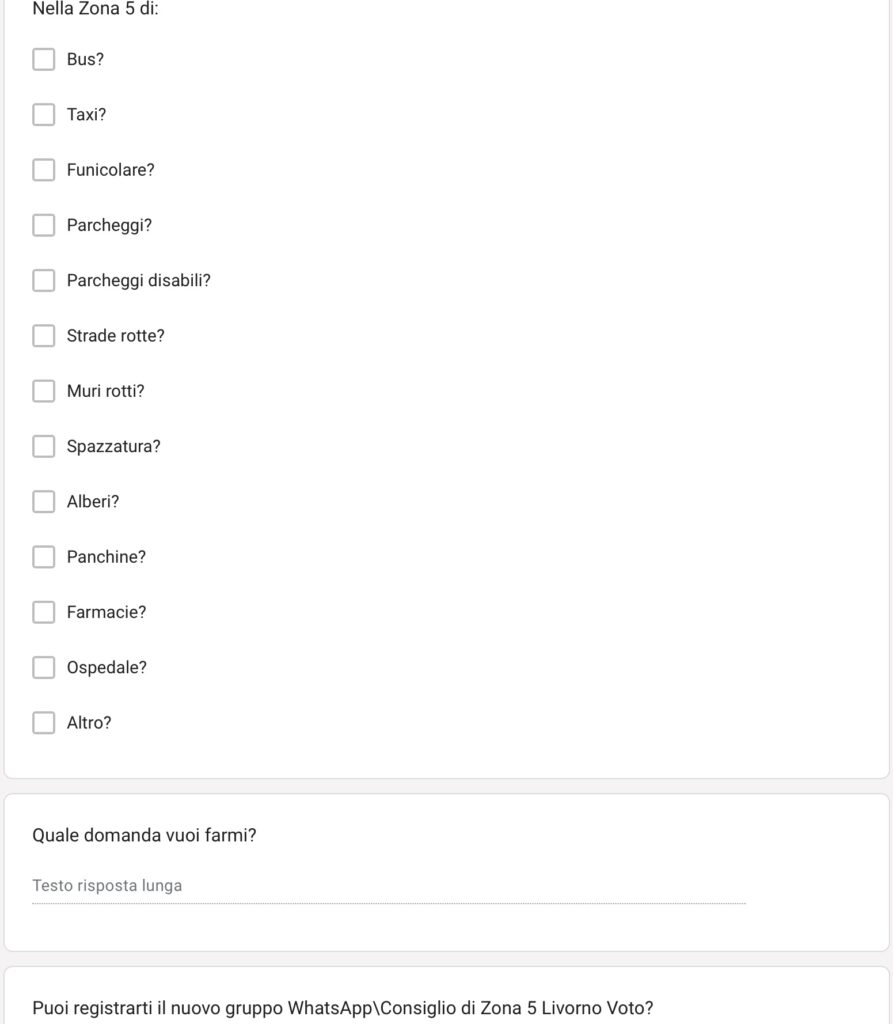Tick the Taxi? option
The height and width of the screenshot is (1024, 893).
44,115
